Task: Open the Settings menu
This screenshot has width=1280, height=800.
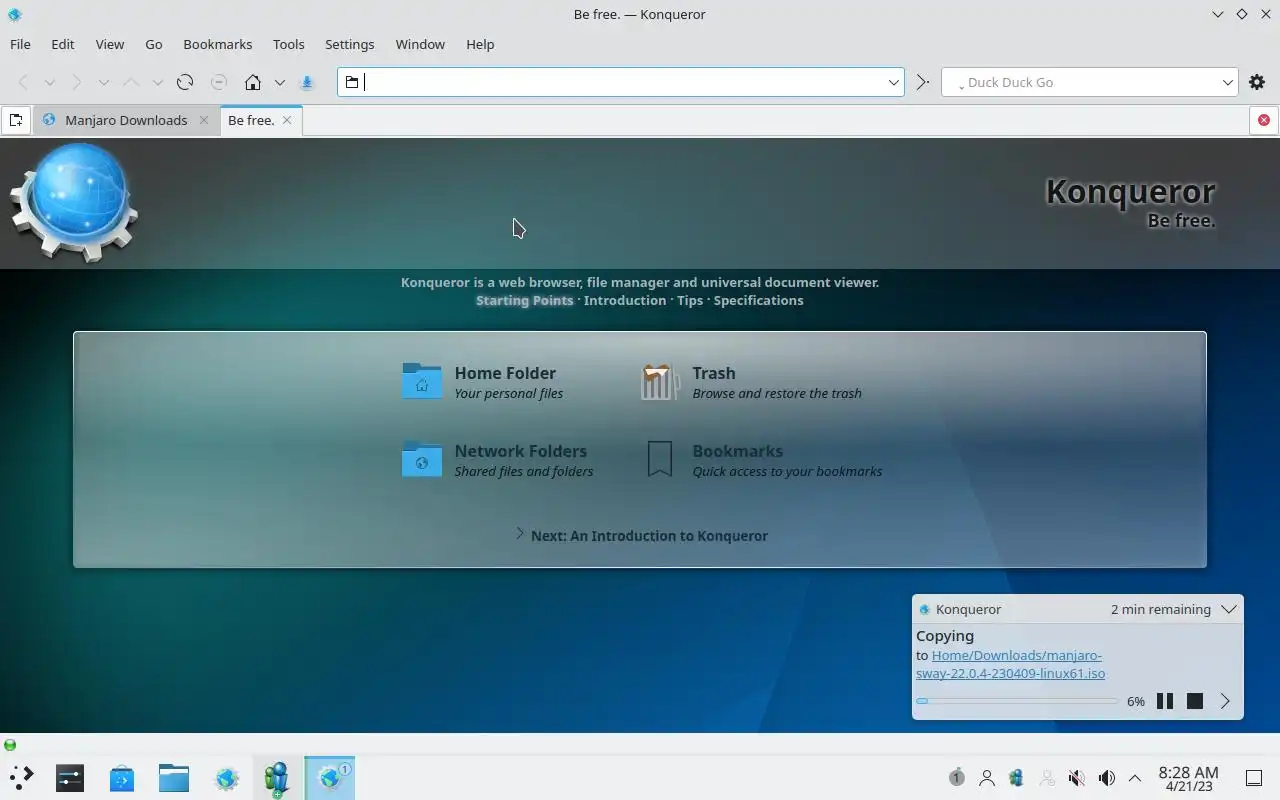Action: [x=350, y=44]
